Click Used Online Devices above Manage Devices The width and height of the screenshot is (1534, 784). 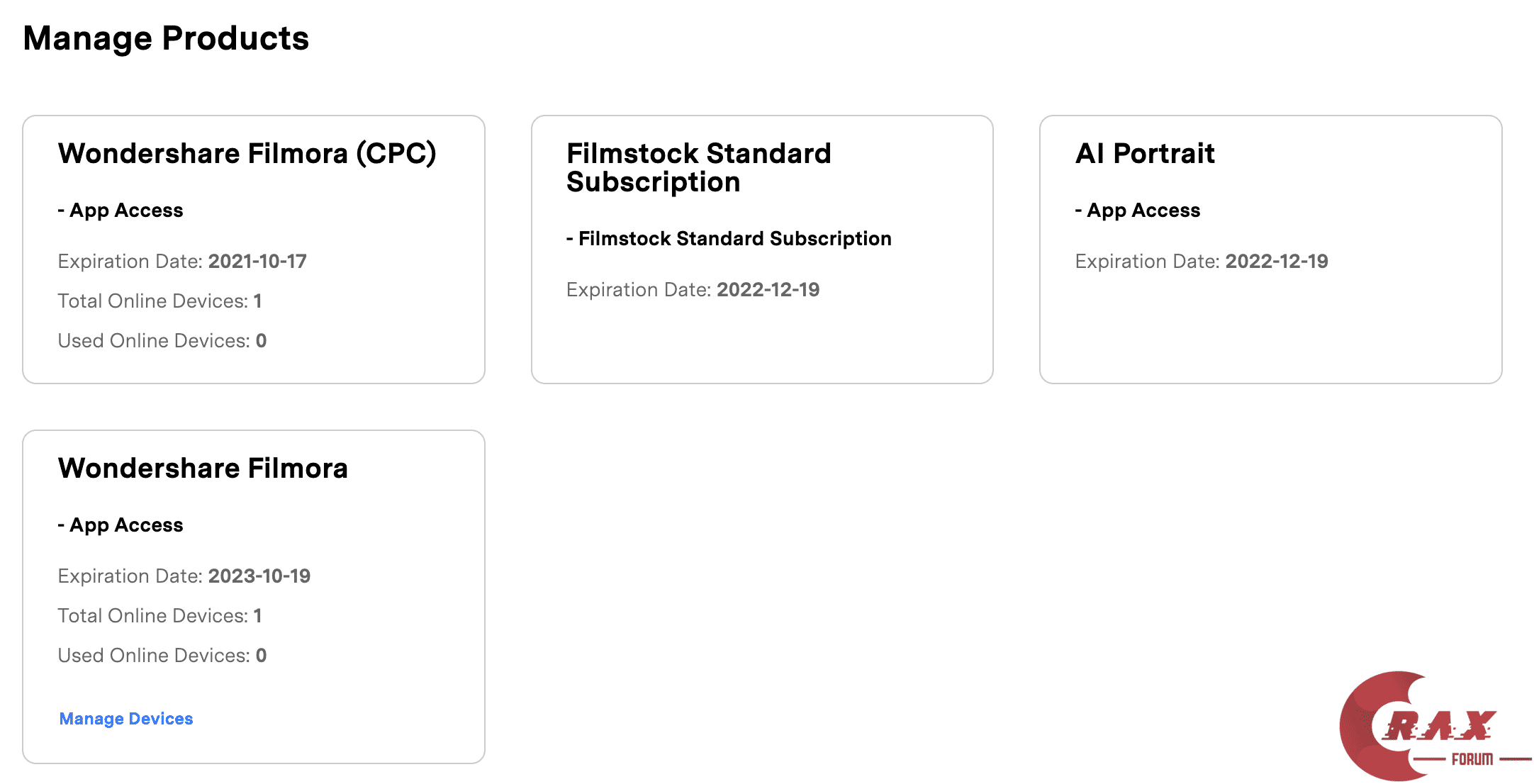point(162,656)
